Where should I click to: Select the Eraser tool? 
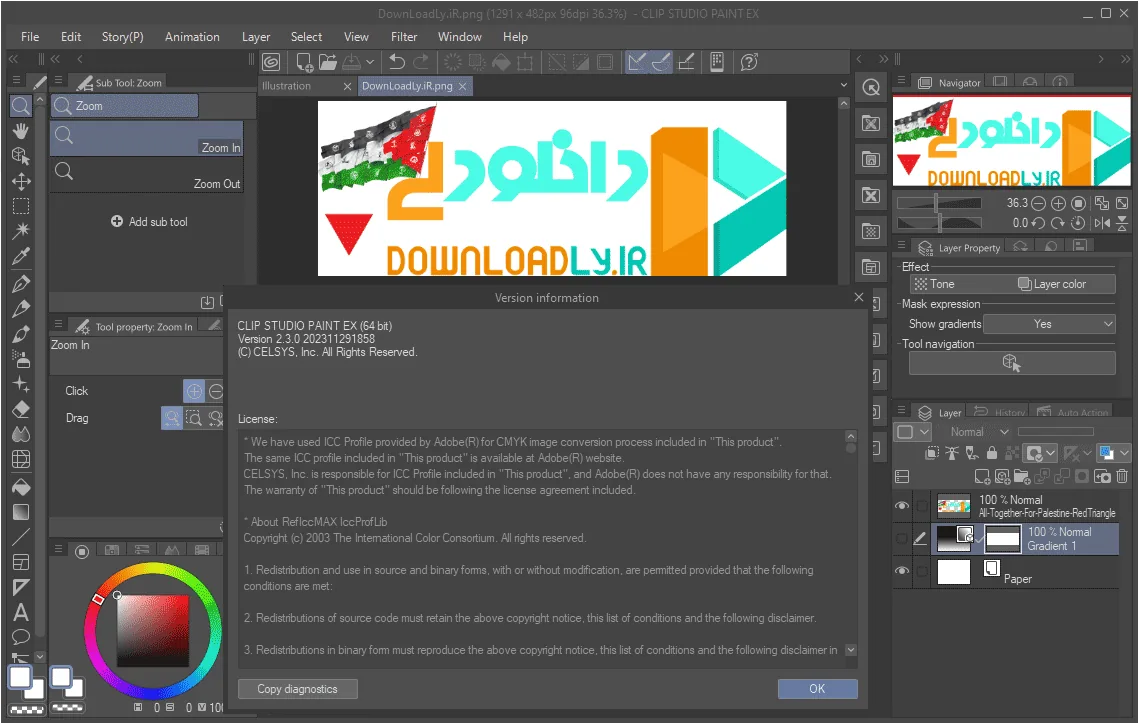click(21, 410)
